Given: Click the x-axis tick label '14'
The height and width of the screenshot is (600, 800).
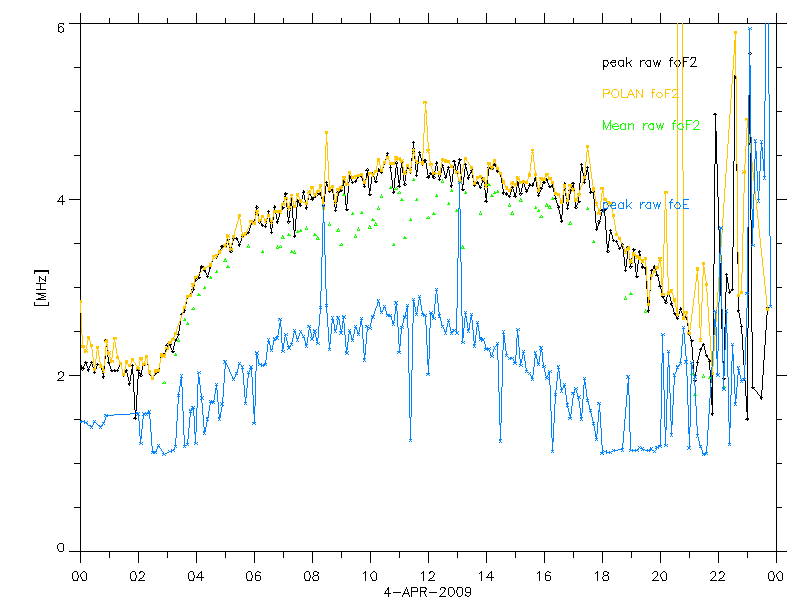Looking at the screenshot, I should point(486,577).
